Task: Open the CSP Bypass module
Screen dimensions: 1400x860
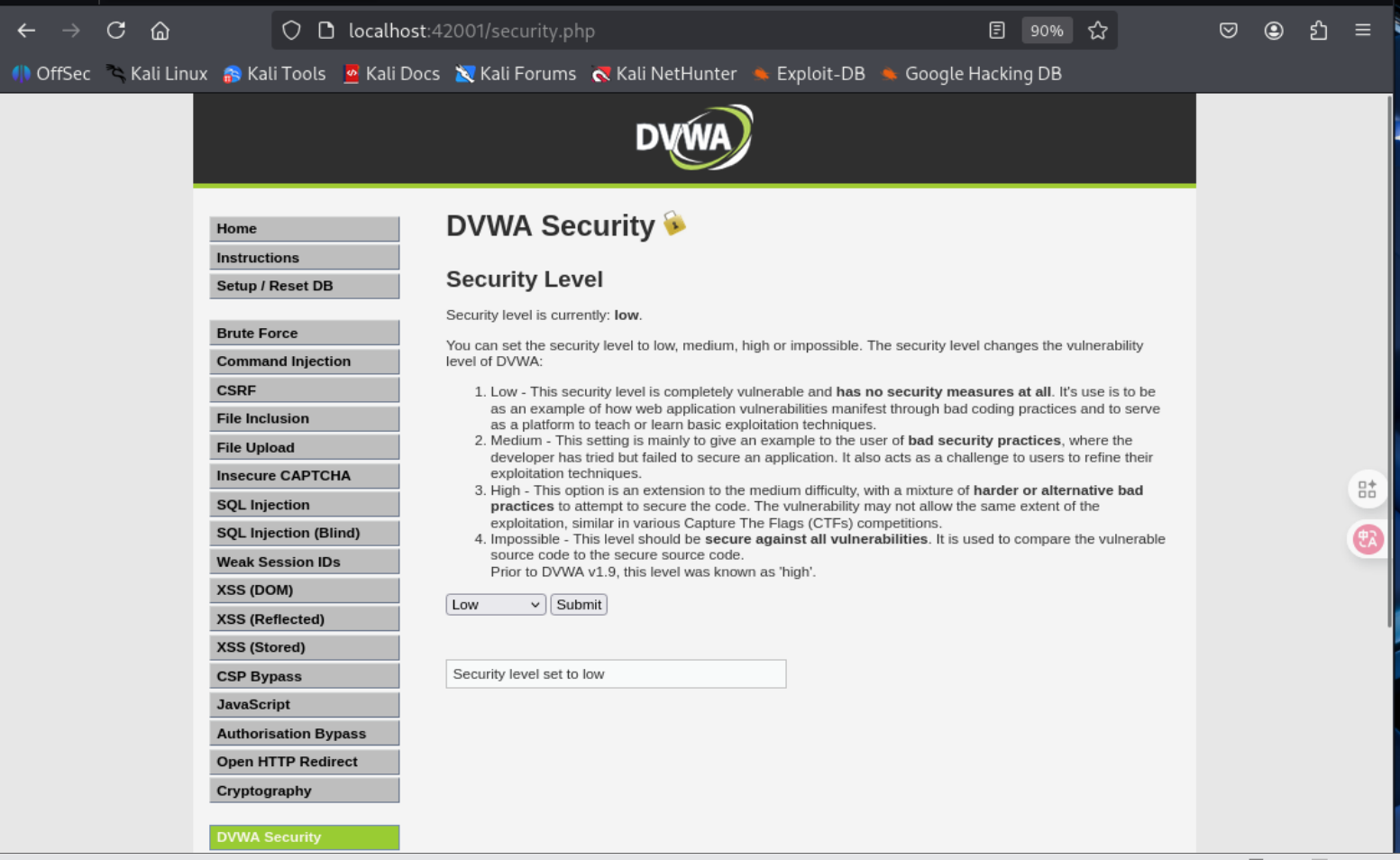Action: pos(305,676)
